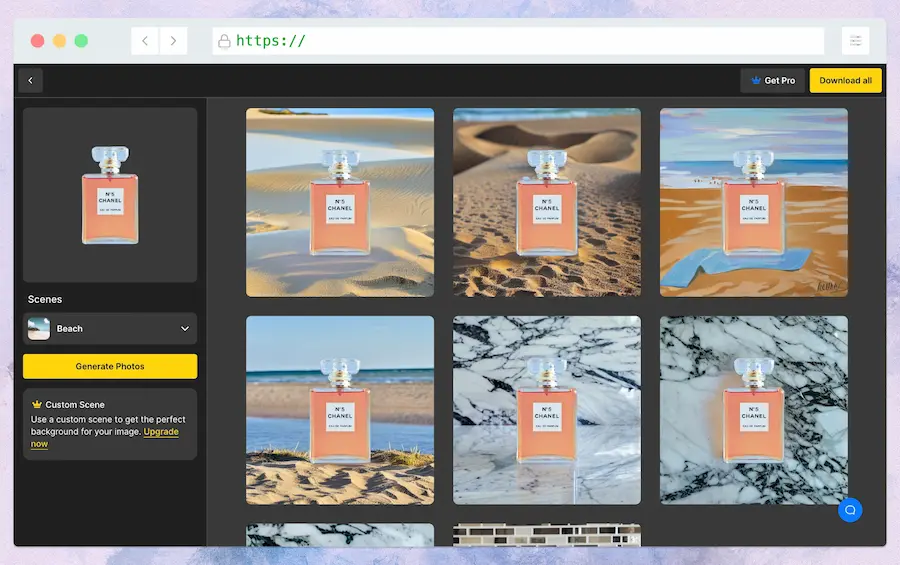Click the https:// address bar field

[518, 41]
